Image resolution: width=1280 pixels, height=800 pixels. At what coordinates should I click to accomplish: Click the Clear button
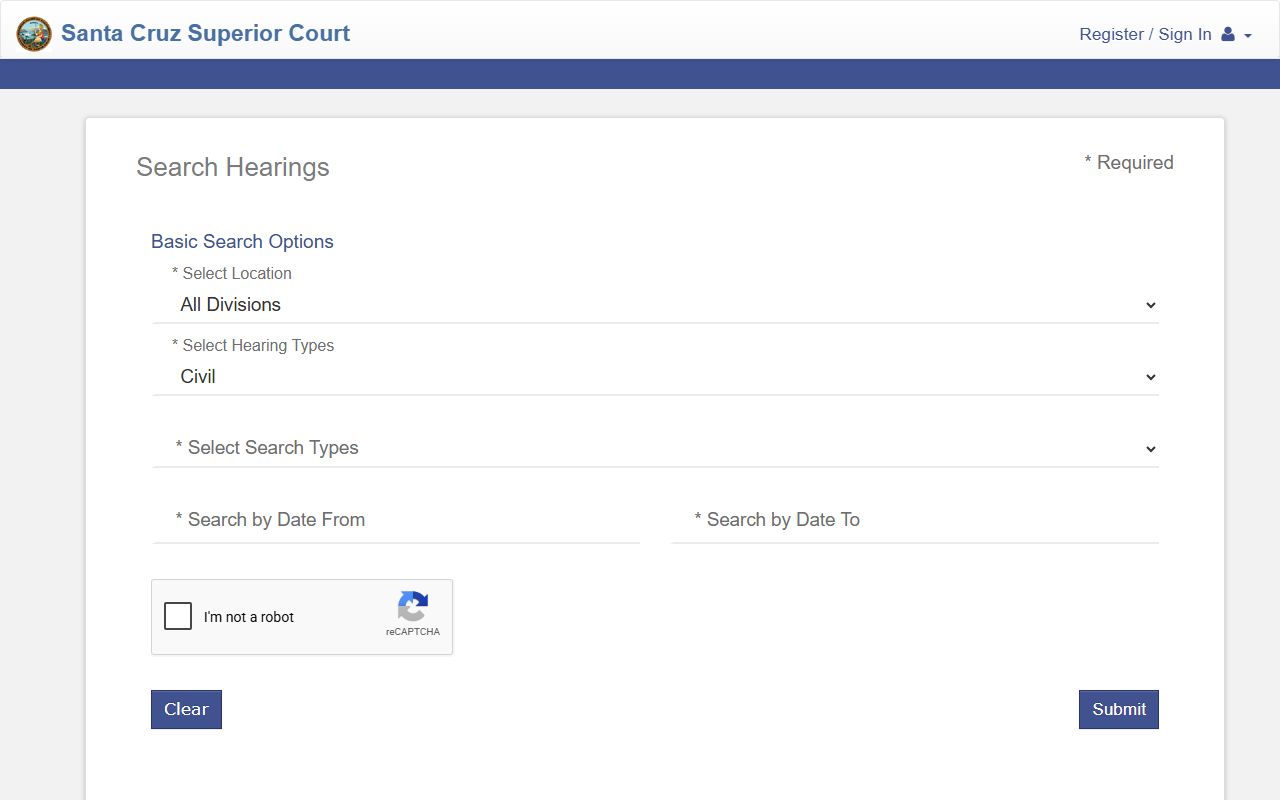pyautogui.click(x=186, y=709)
